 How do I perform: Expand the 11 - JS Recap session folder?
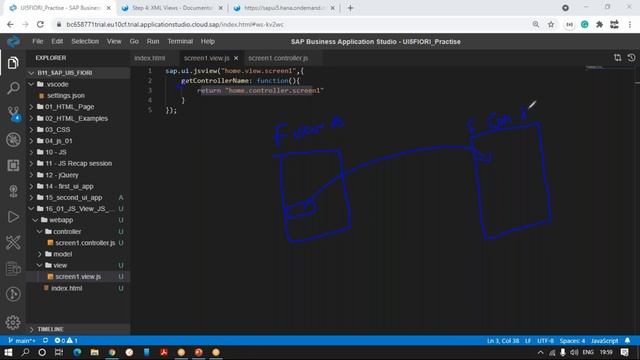pyautogui.click(x=31, y=163)
